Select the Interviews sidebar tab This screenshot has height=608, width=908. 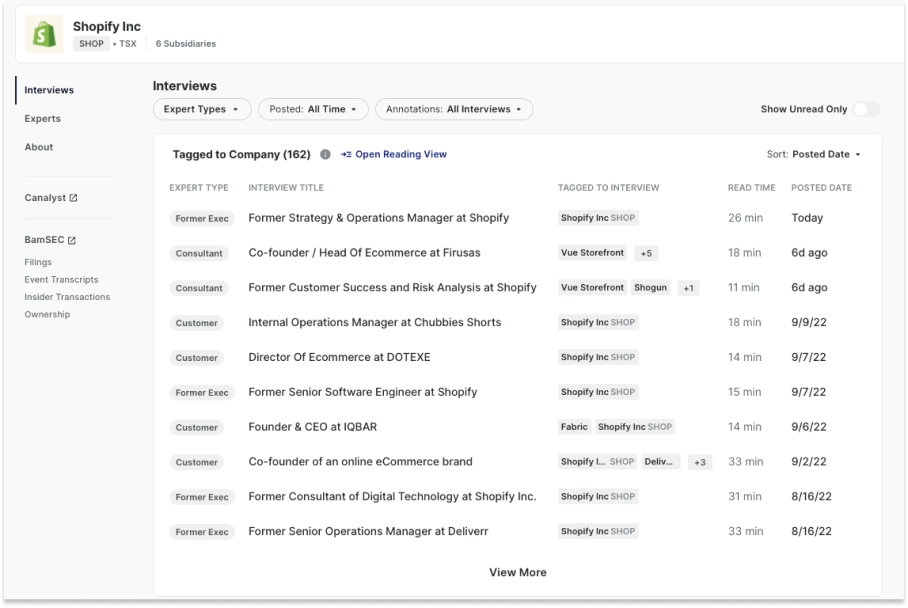(49, 90)
